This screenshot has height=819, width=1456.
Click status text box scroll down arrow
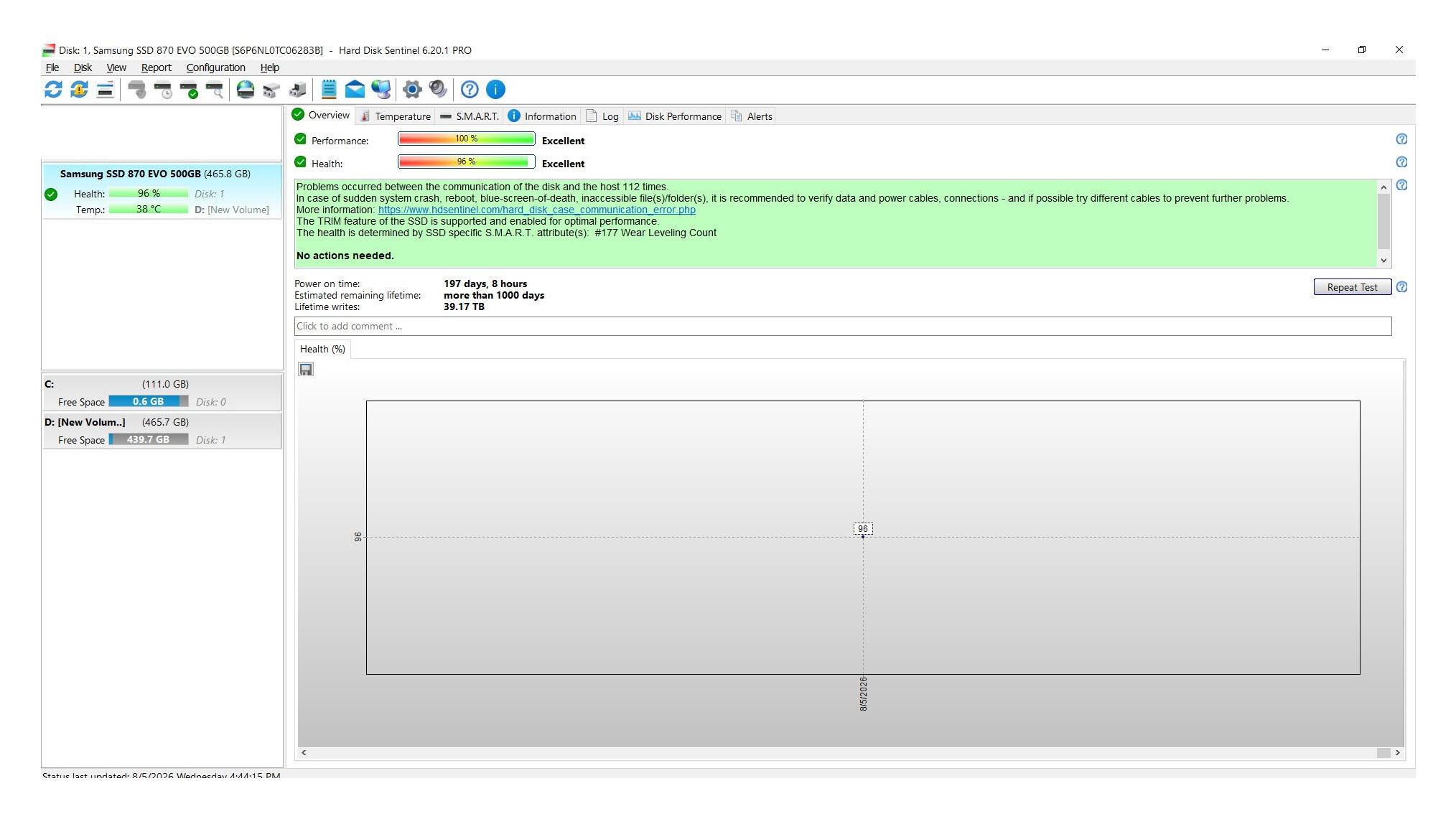1383,261
